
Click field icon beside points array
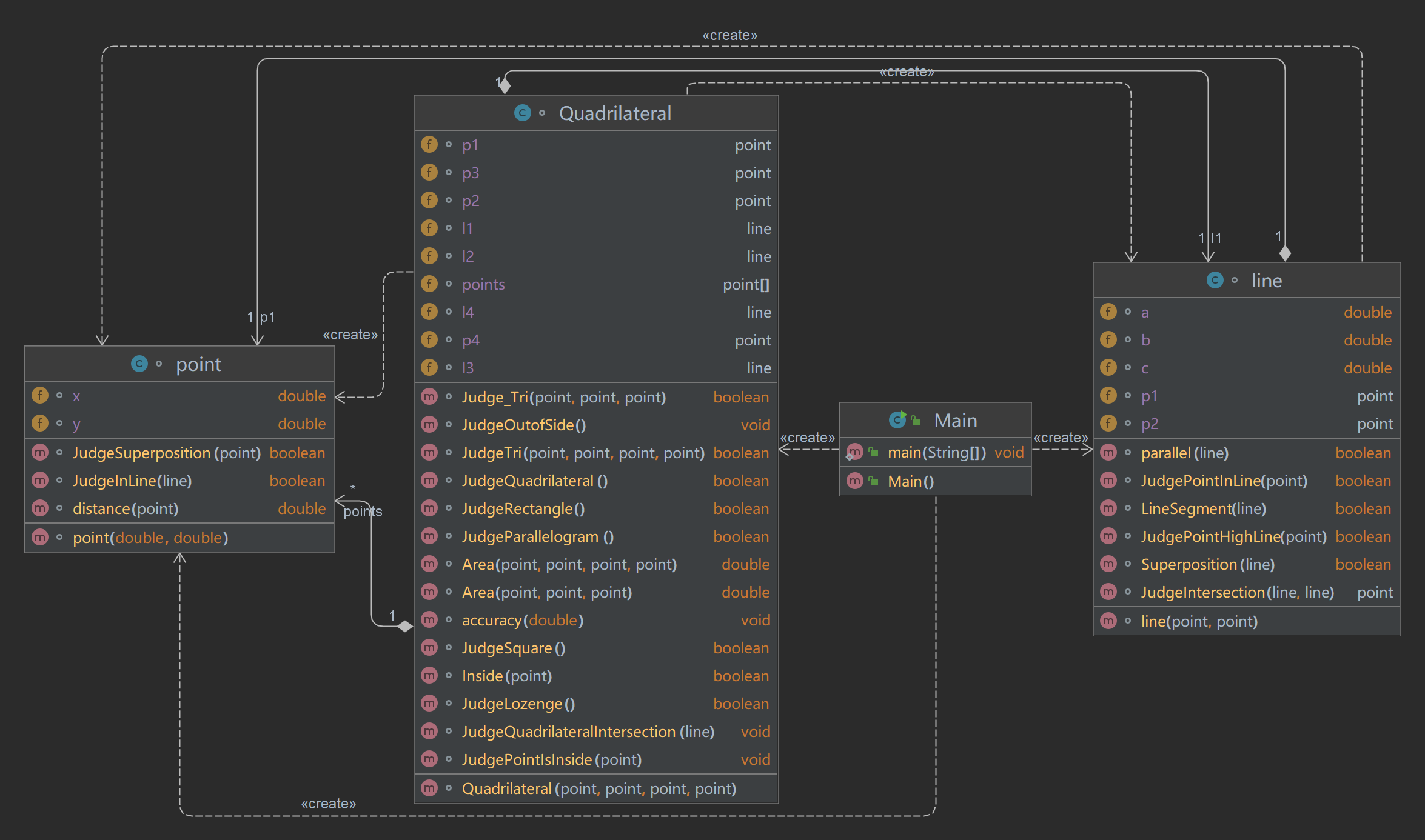tap(429, 284)
